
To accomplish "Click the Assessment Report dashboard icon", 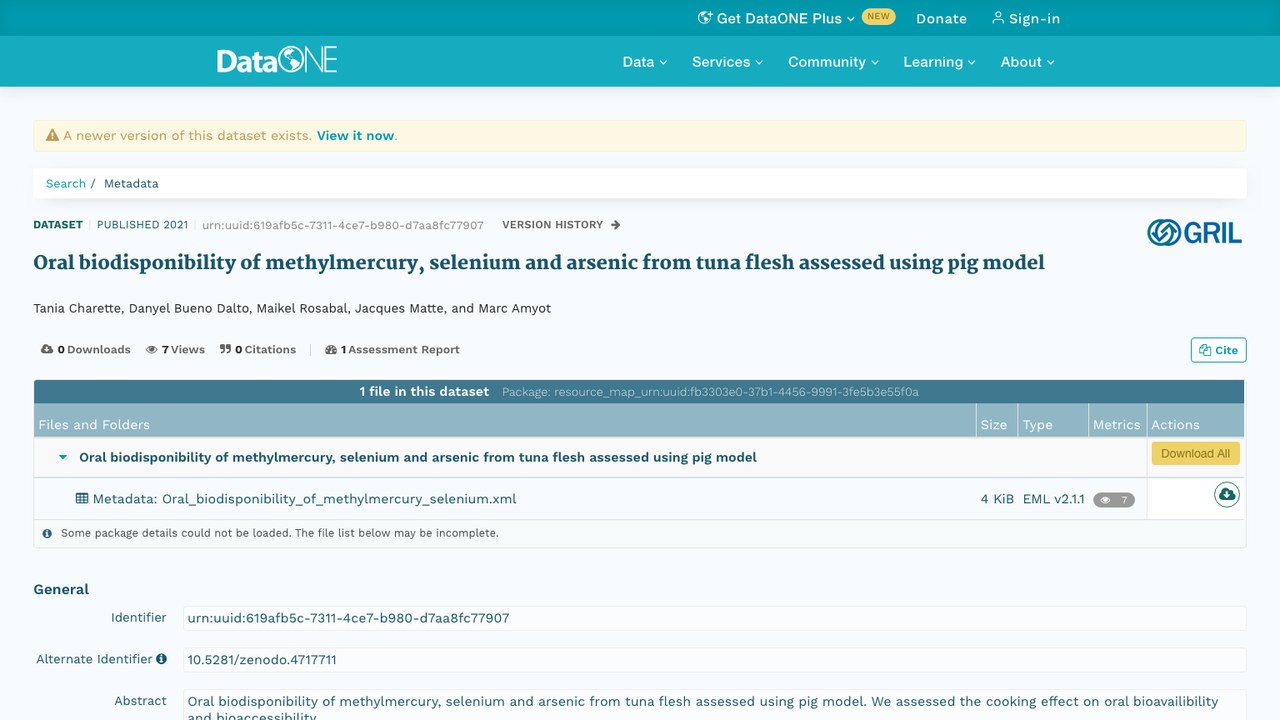I will (x=331, y=350).
